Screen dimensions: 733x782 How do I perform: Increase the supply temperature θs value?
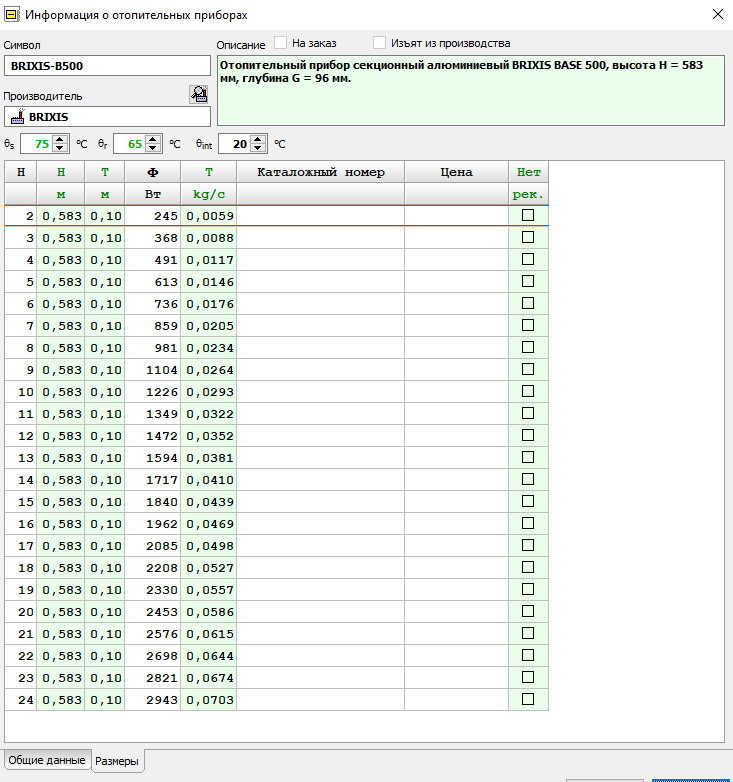60,140
